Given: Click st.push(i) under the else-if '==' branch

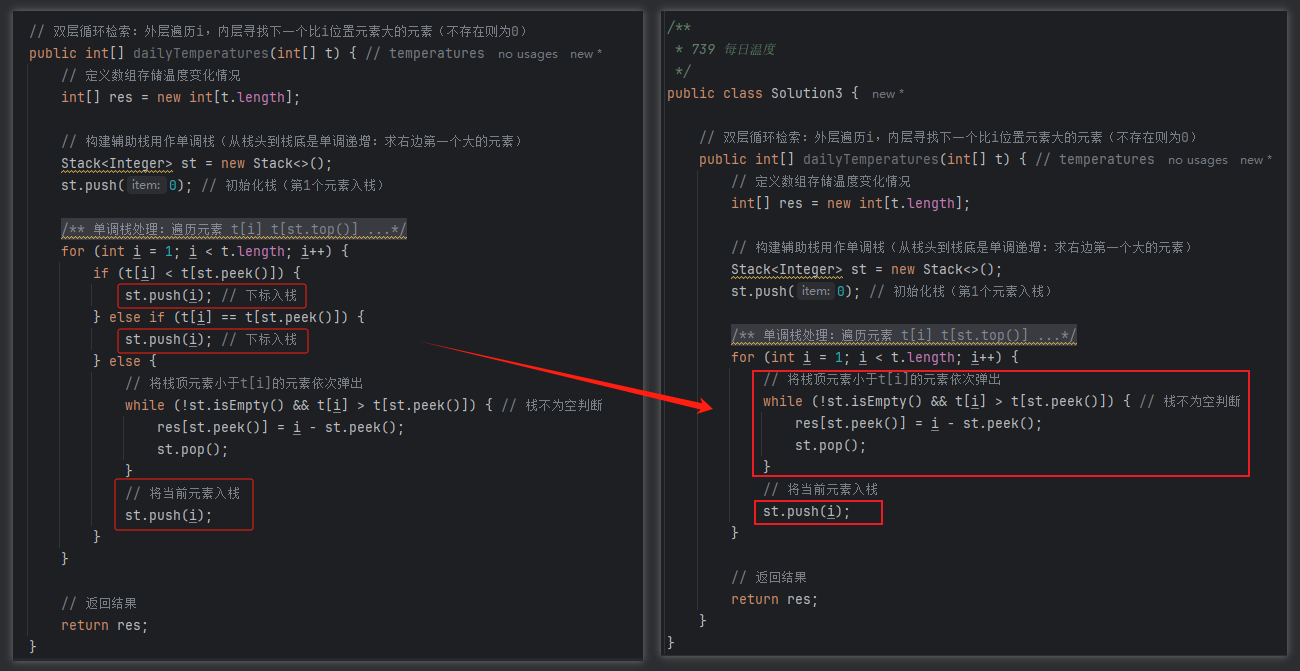Looking at the screenshot, I should [x=168, y=339].
